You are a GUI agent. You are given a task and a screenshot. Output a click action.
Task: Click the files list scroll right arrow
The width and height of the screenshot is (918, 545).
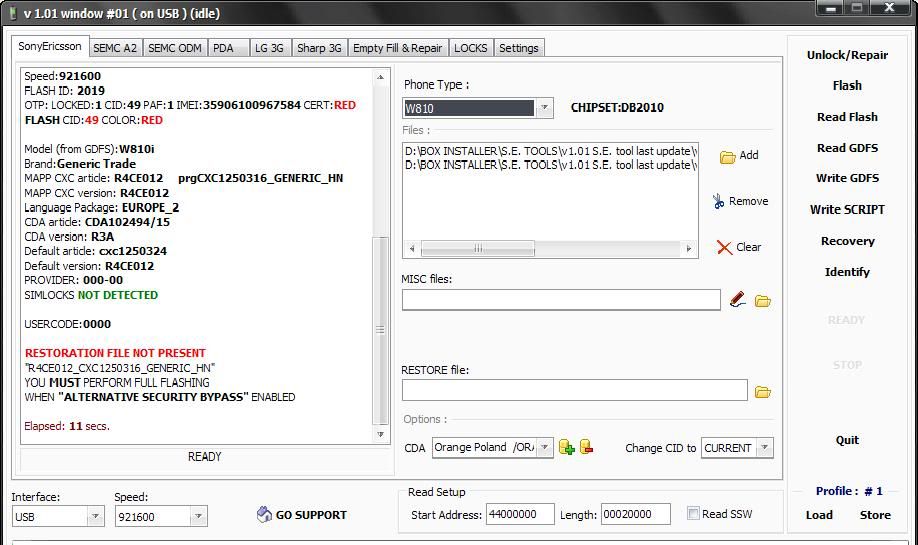688,248
